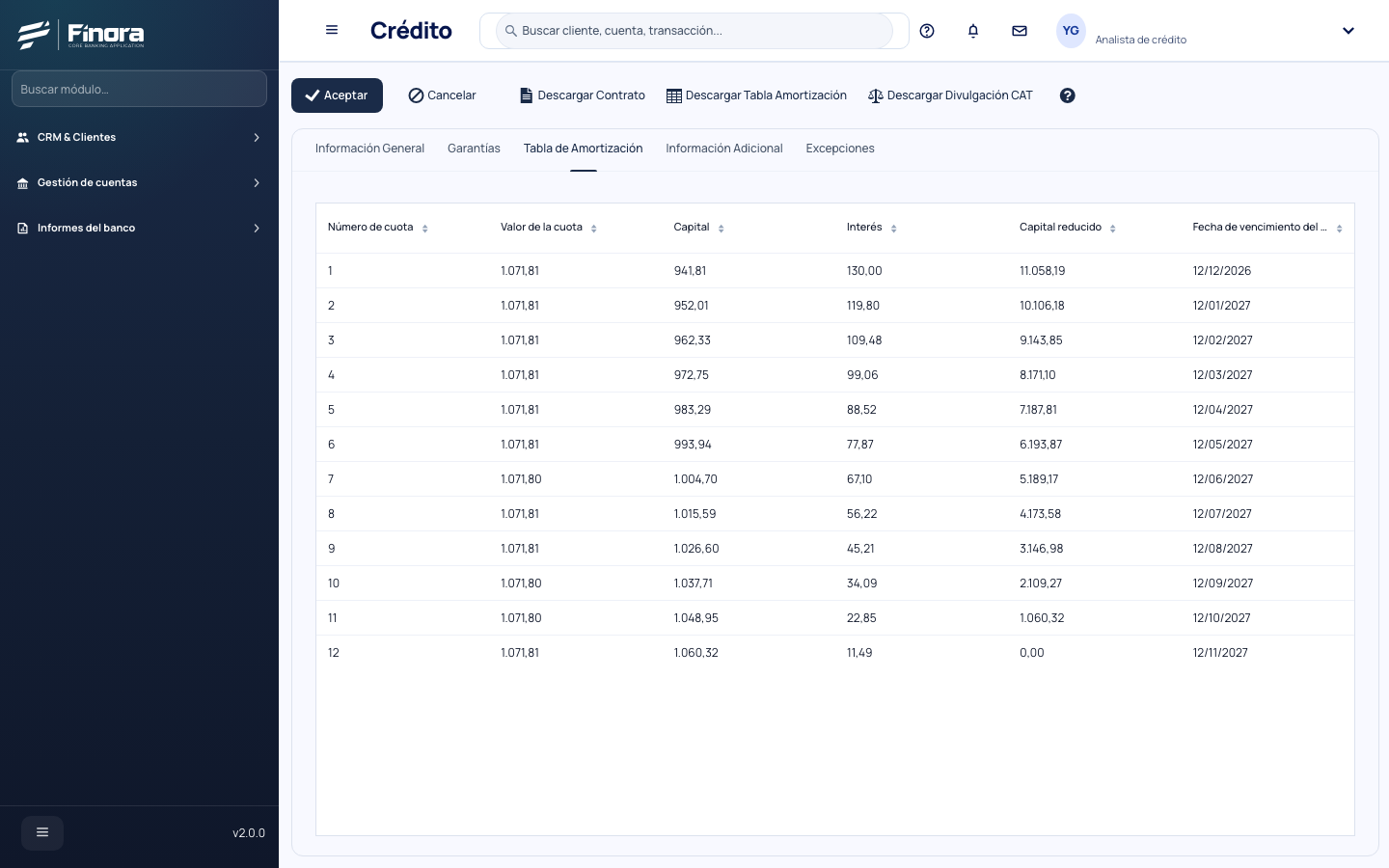Click the Buscar módulo sidebar field

click(x=139, y=89)
